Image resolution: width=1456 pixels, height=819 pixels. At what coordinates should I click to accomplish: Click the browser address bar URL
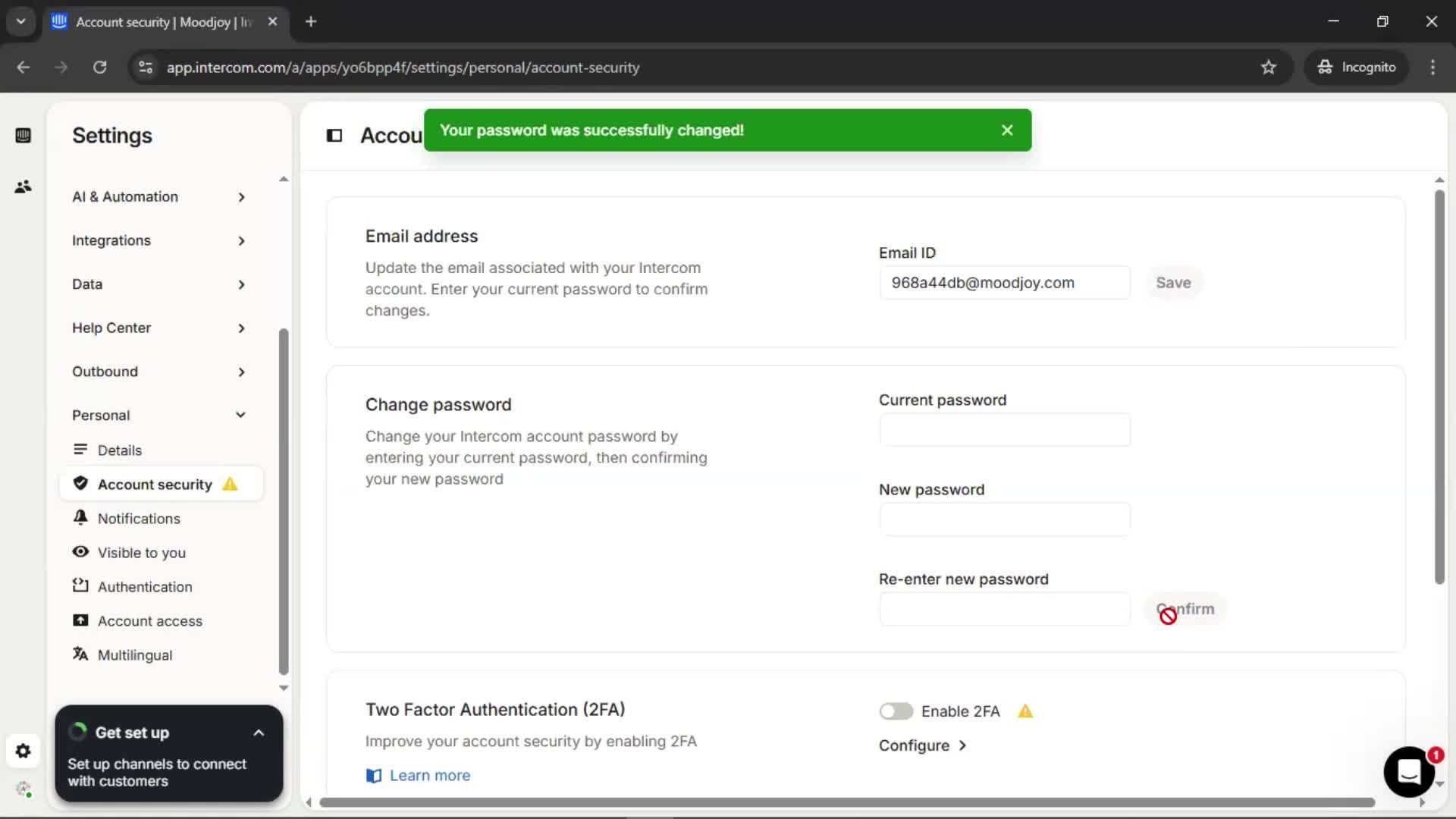pos(403,67)
